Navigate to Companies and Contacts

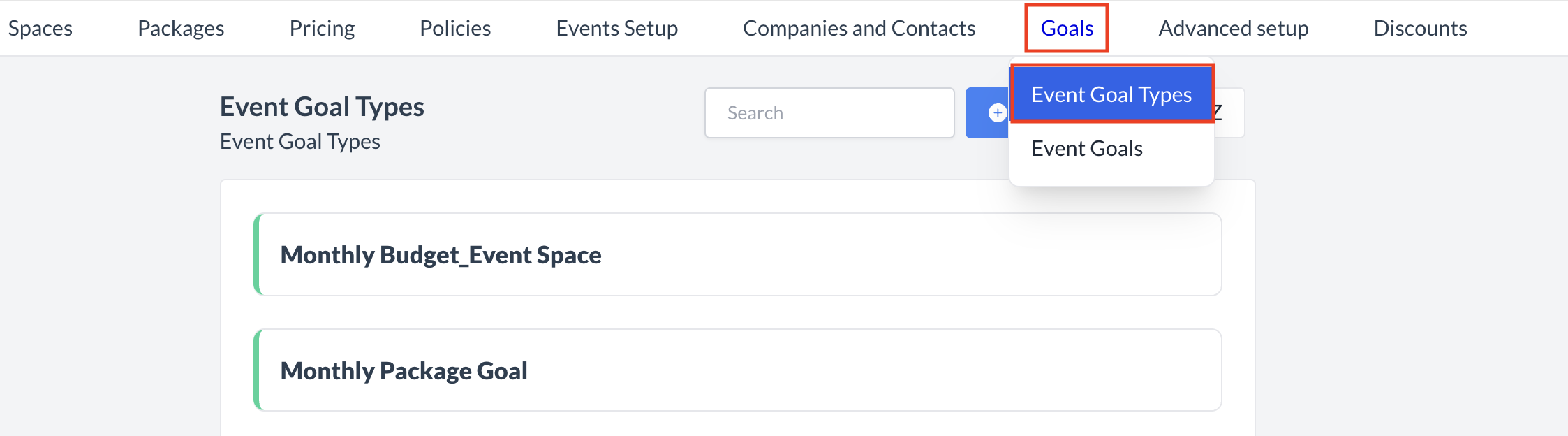tap(859, 28)
